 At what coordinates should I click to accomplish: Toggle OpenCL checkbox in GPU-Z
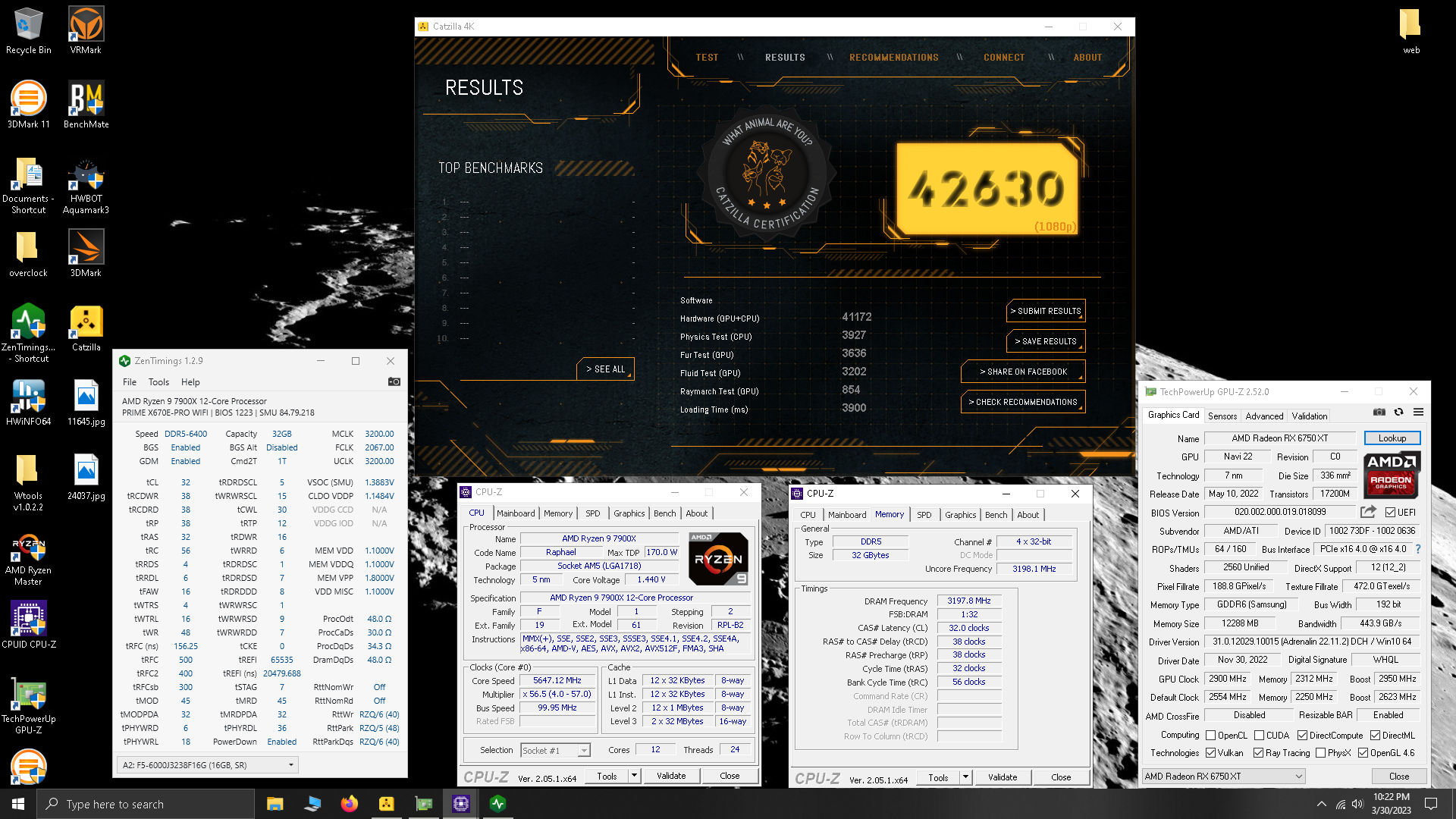[1211, 736]
